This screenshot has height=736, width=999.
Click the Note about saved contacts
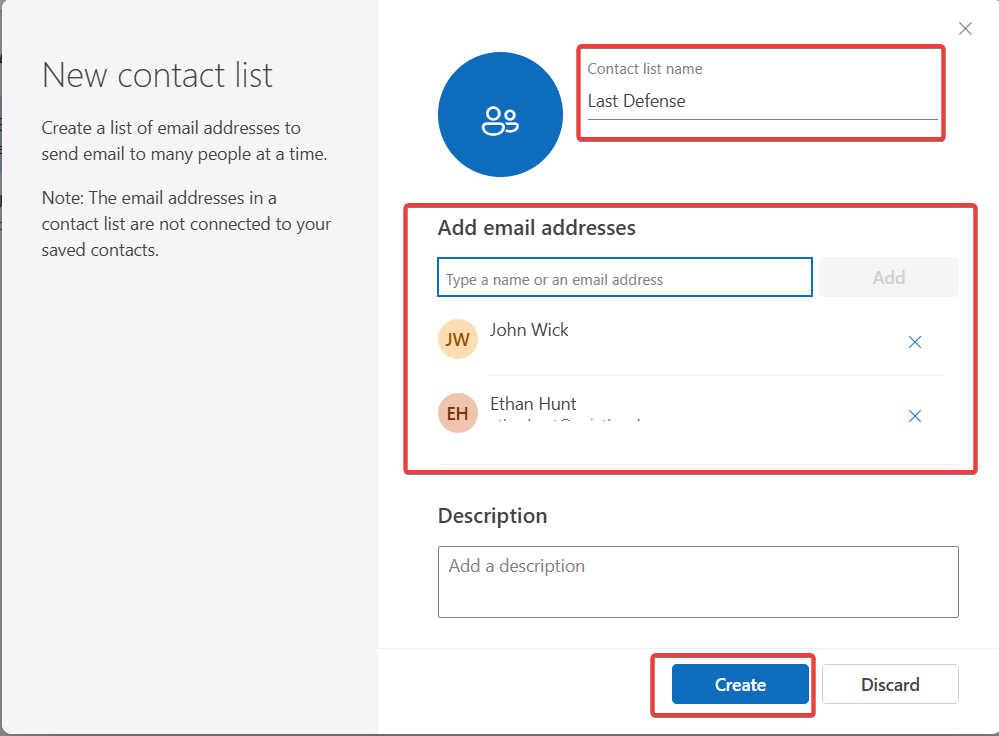tap(186, 224)
